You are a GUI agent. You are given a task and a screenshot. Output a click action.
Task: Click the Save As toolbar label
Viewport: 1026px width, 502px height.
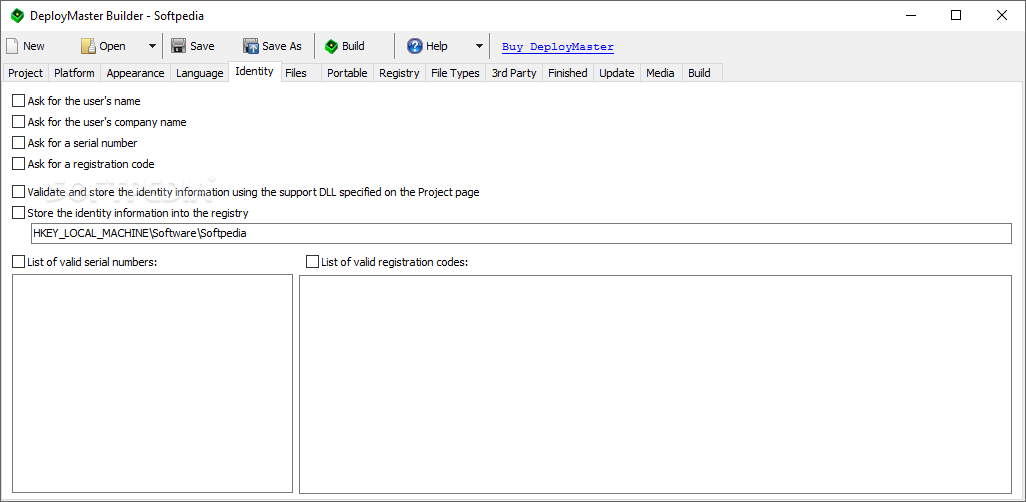(282, 46)
